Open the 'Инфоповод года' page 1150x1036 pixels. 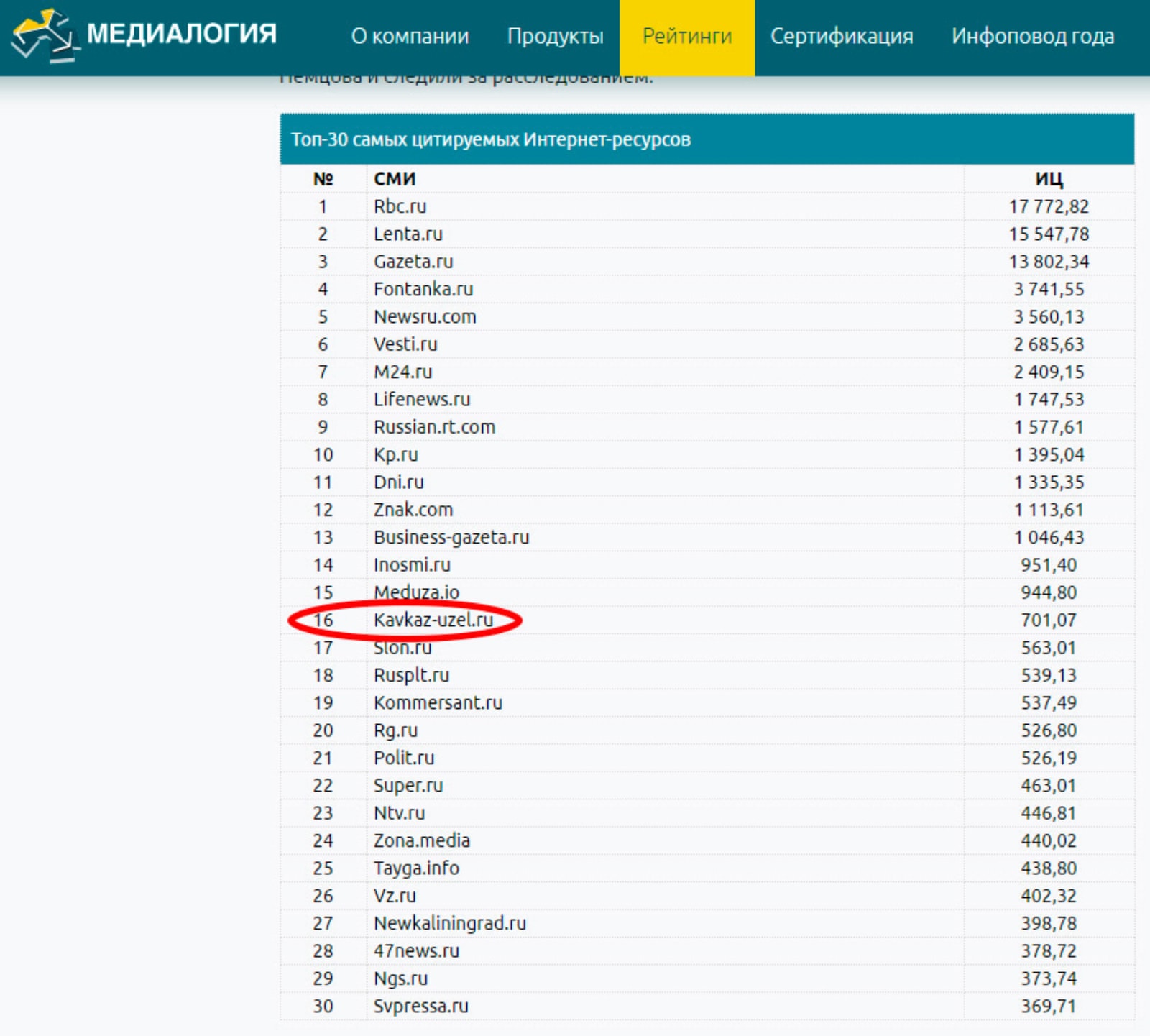[1032, 36]
